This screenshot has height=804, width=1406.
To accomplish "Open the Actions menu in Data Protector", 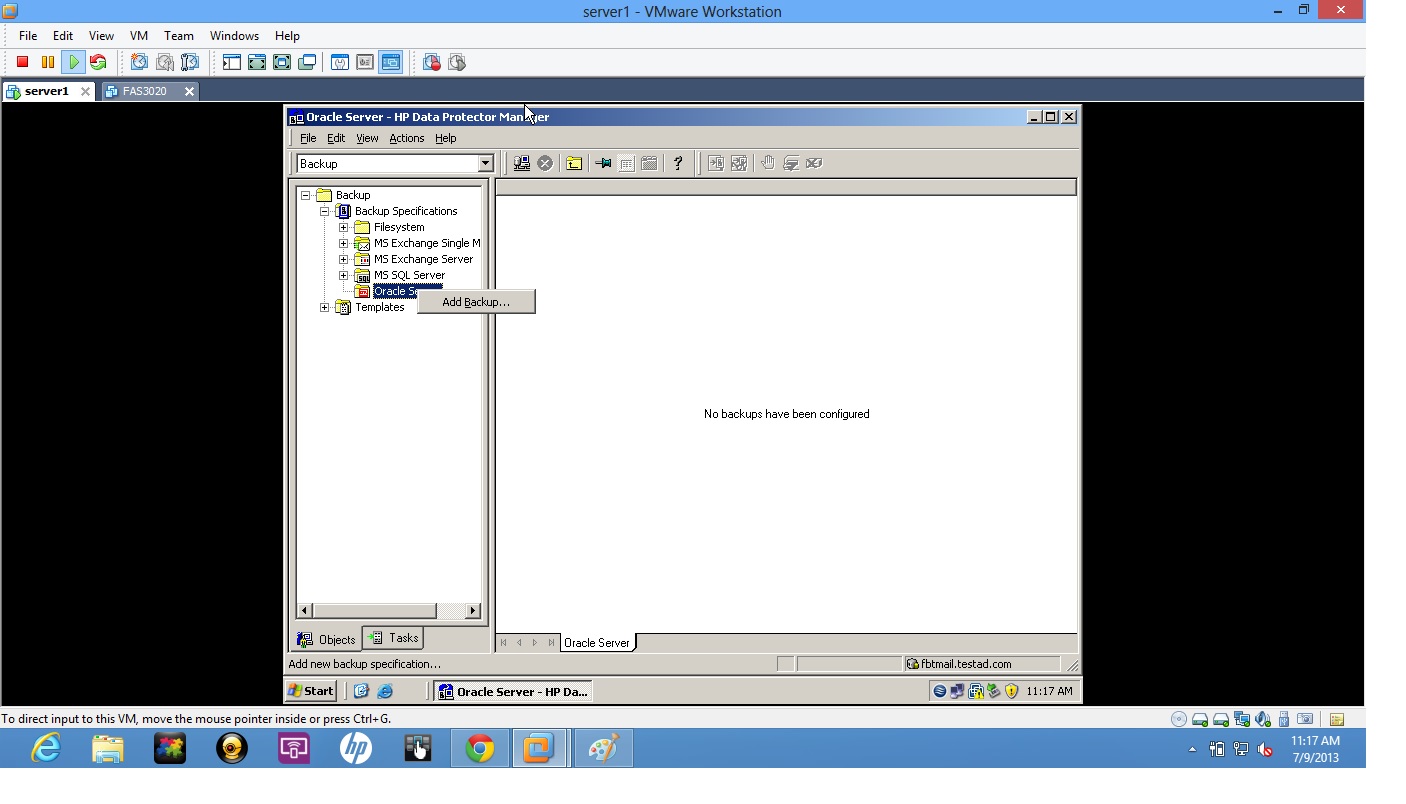I will (406, 138).
